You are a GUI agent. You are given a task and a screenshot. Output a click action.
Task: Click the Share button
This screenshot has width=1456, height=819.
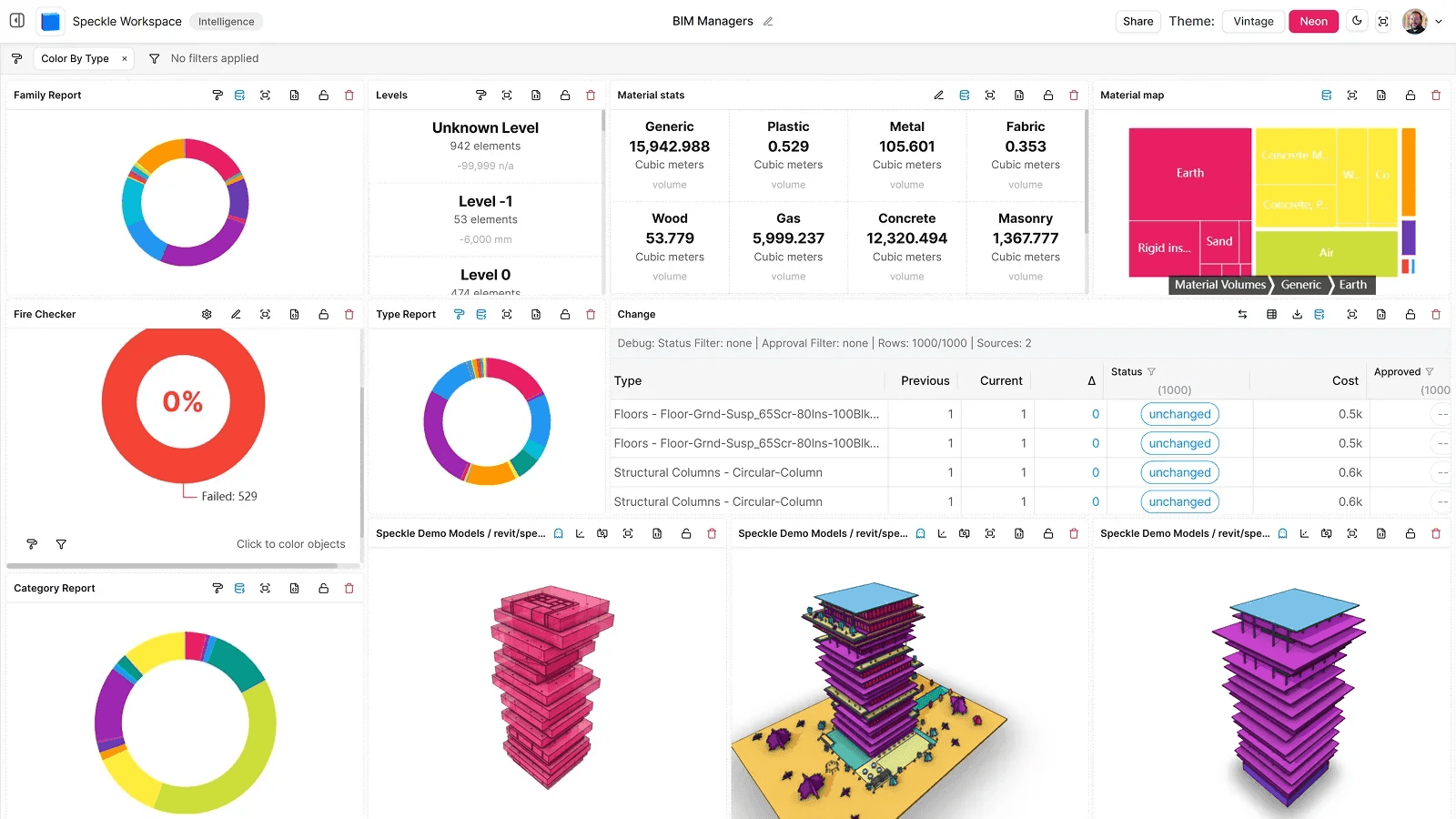(1137, 22)
